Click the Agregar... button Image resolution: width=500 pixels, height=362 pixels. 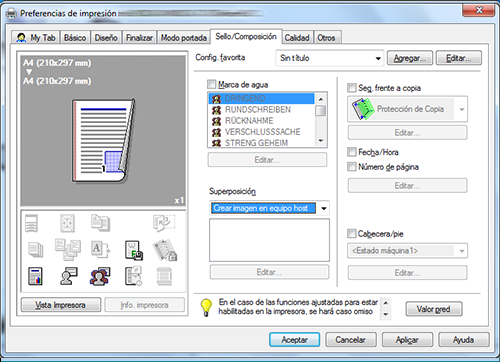click(410, 58)
